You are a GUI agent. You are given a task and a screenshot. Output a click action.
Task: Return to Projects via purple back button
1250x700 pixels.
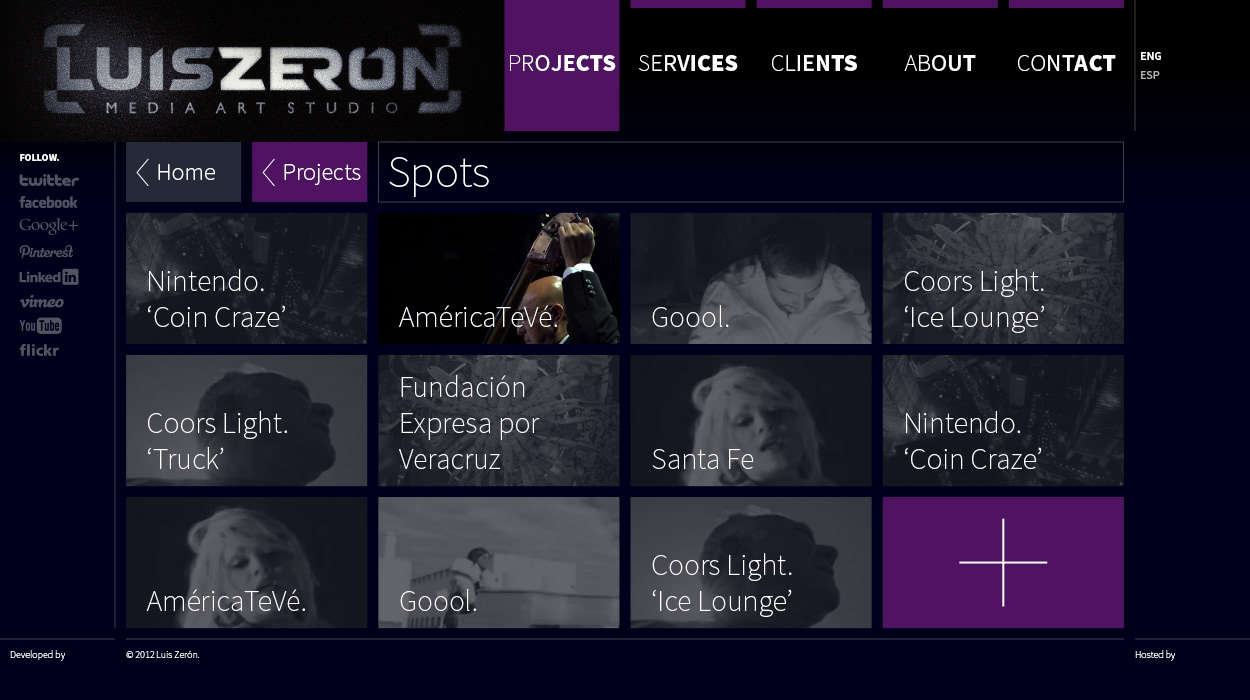[x=310, y=172]
